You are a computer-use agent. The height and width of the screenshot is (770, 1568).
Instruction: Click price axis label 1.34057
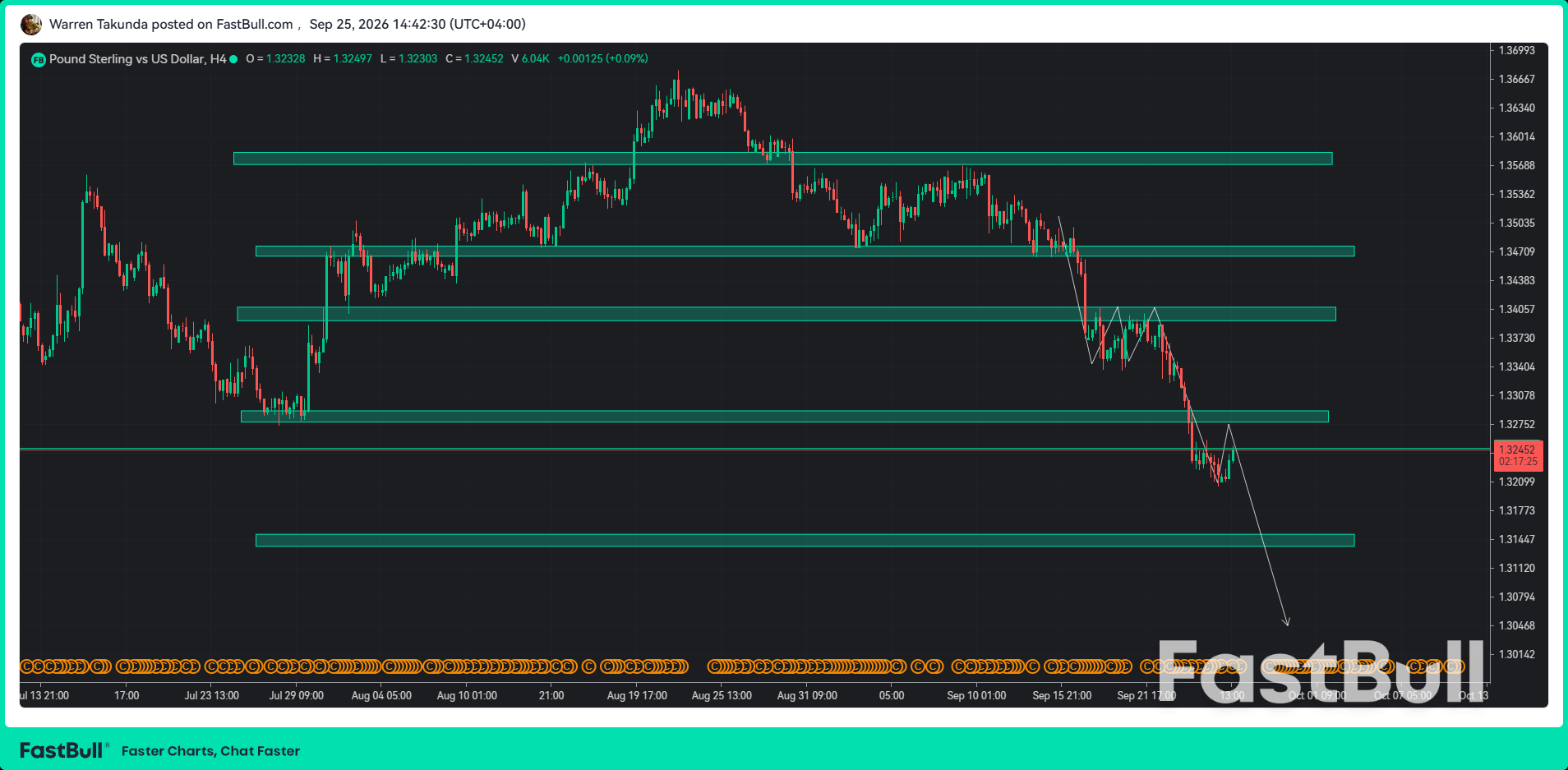point(1517,309)
